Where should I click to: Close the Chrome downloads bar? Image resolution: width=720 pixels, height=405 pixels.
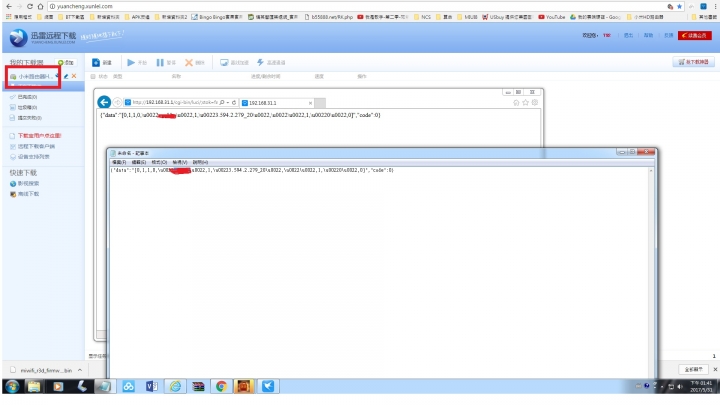714,369
